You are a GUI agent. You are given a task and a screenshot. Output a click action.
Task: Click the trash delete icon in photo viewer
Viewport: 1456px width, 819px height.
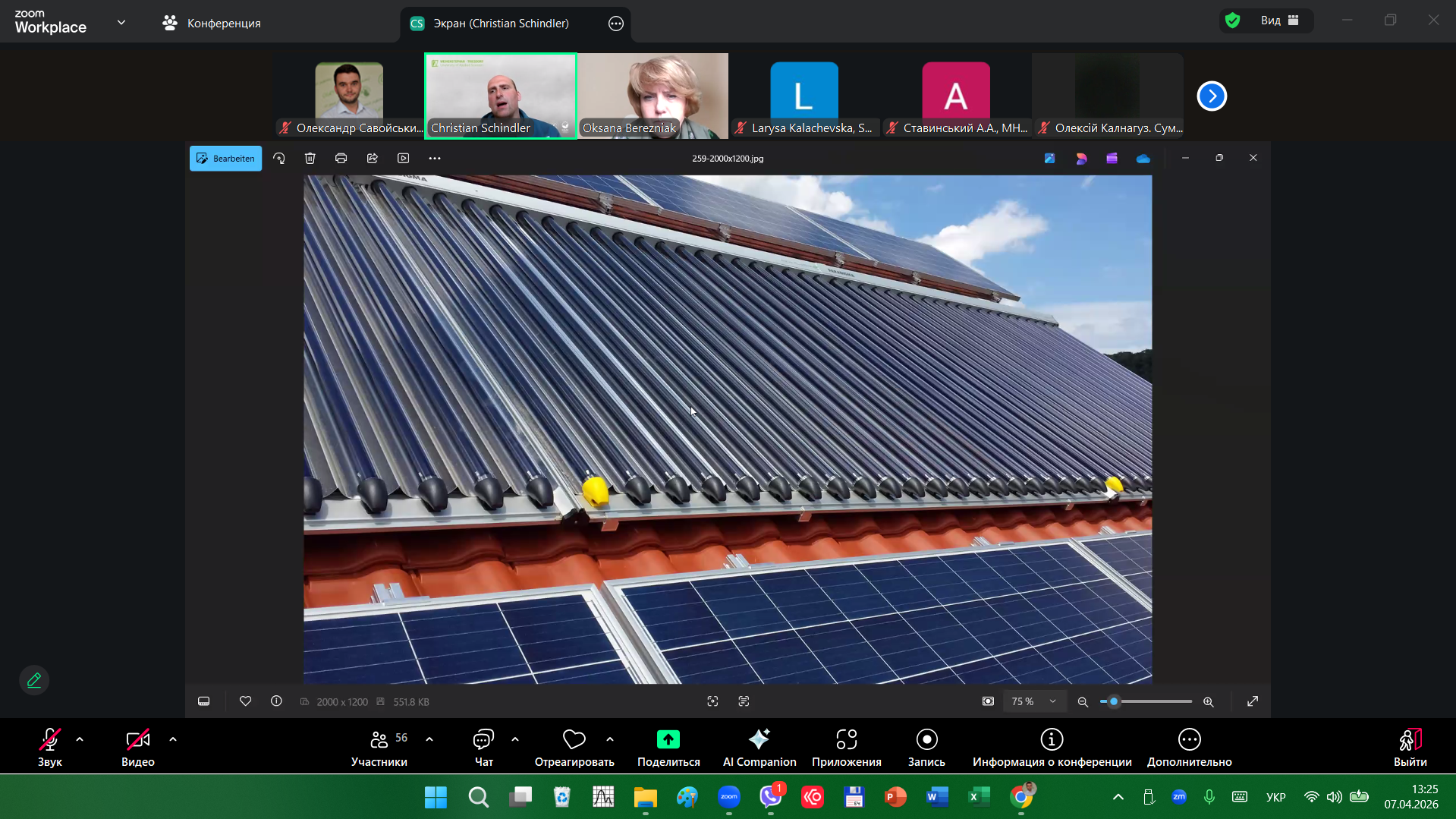(x=310, y=158)
